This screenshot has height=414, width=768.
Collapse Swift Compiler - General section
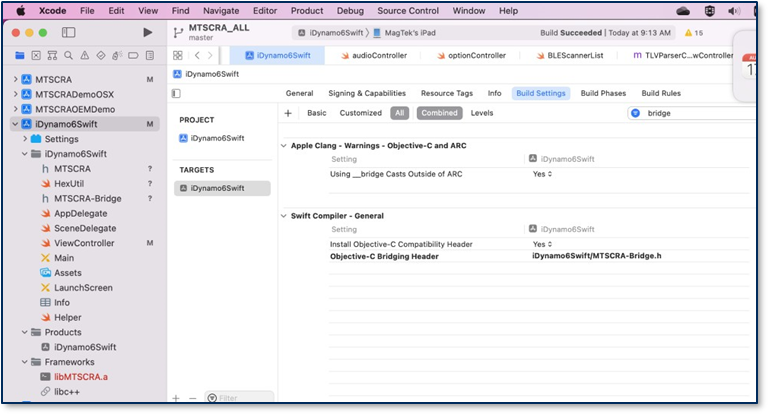(284, 216)
